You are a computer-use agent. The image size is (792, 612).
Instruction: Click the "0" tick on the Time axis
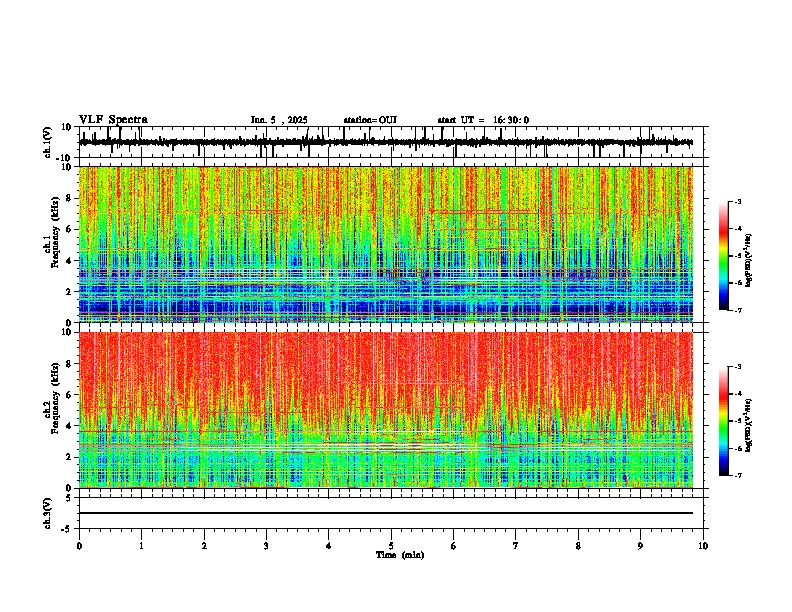pos(79,546)
